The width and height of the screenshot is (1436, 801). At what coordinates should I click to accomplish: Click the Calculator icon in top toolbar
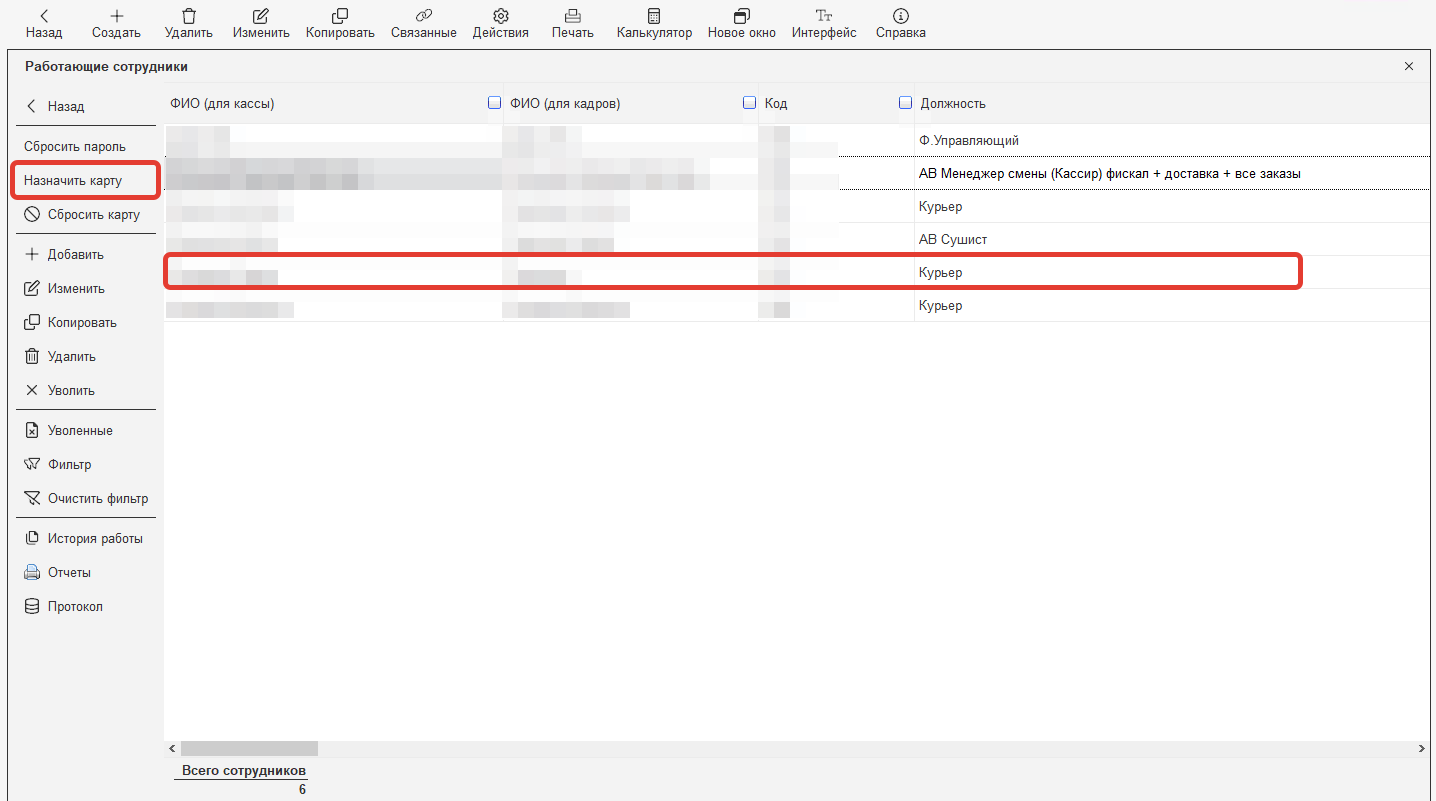point(654,16)
